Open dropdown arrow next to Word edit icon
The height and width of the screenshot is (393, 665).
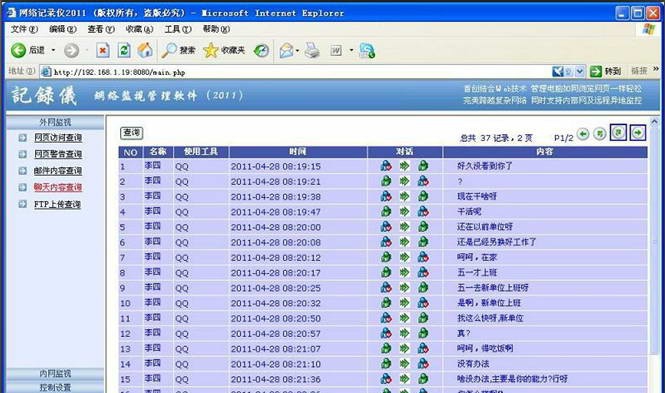[351, 50]
